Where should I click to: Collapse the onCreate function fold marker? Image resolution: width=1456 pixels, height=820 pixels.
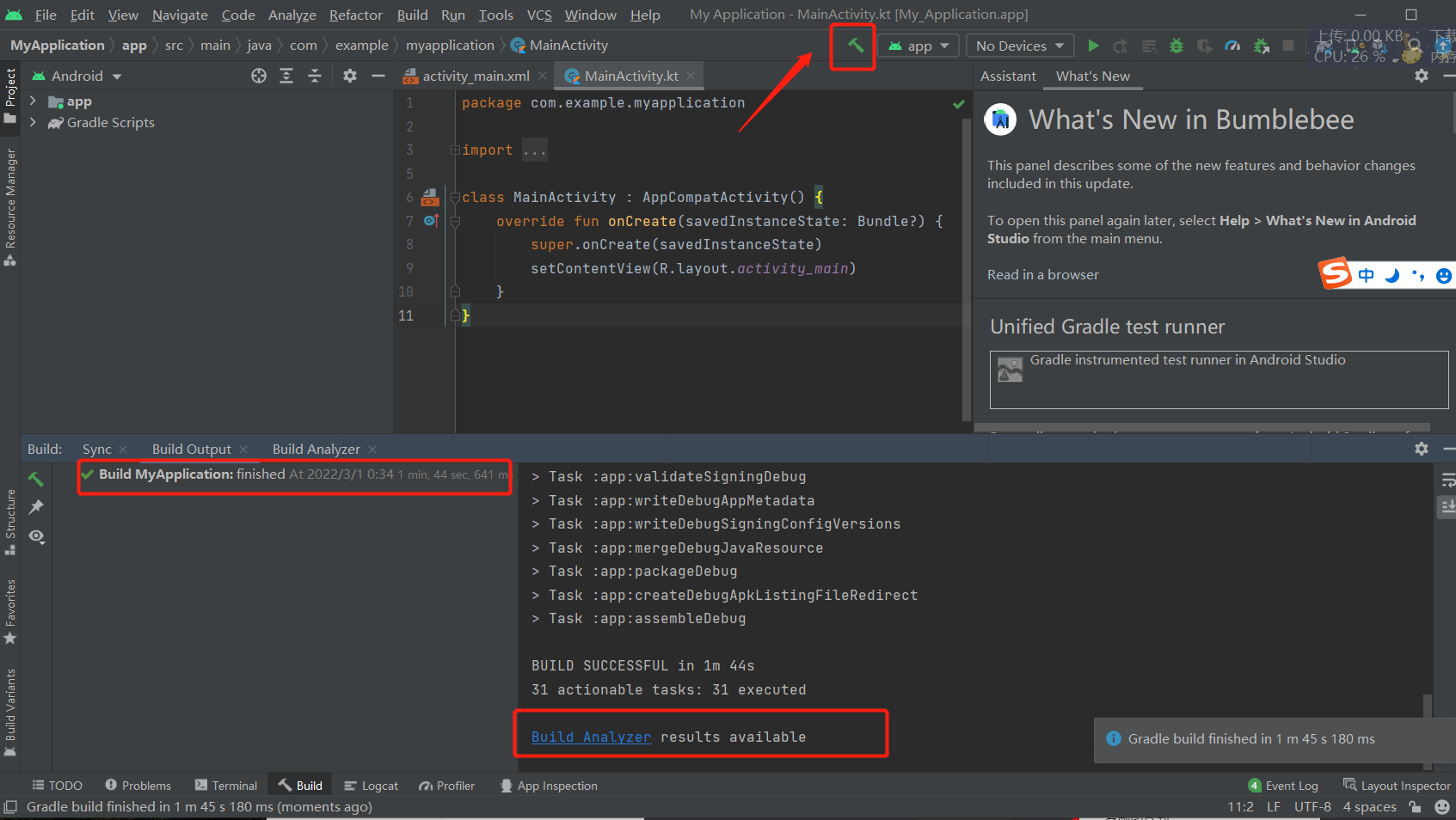click(x=455, y=221)
